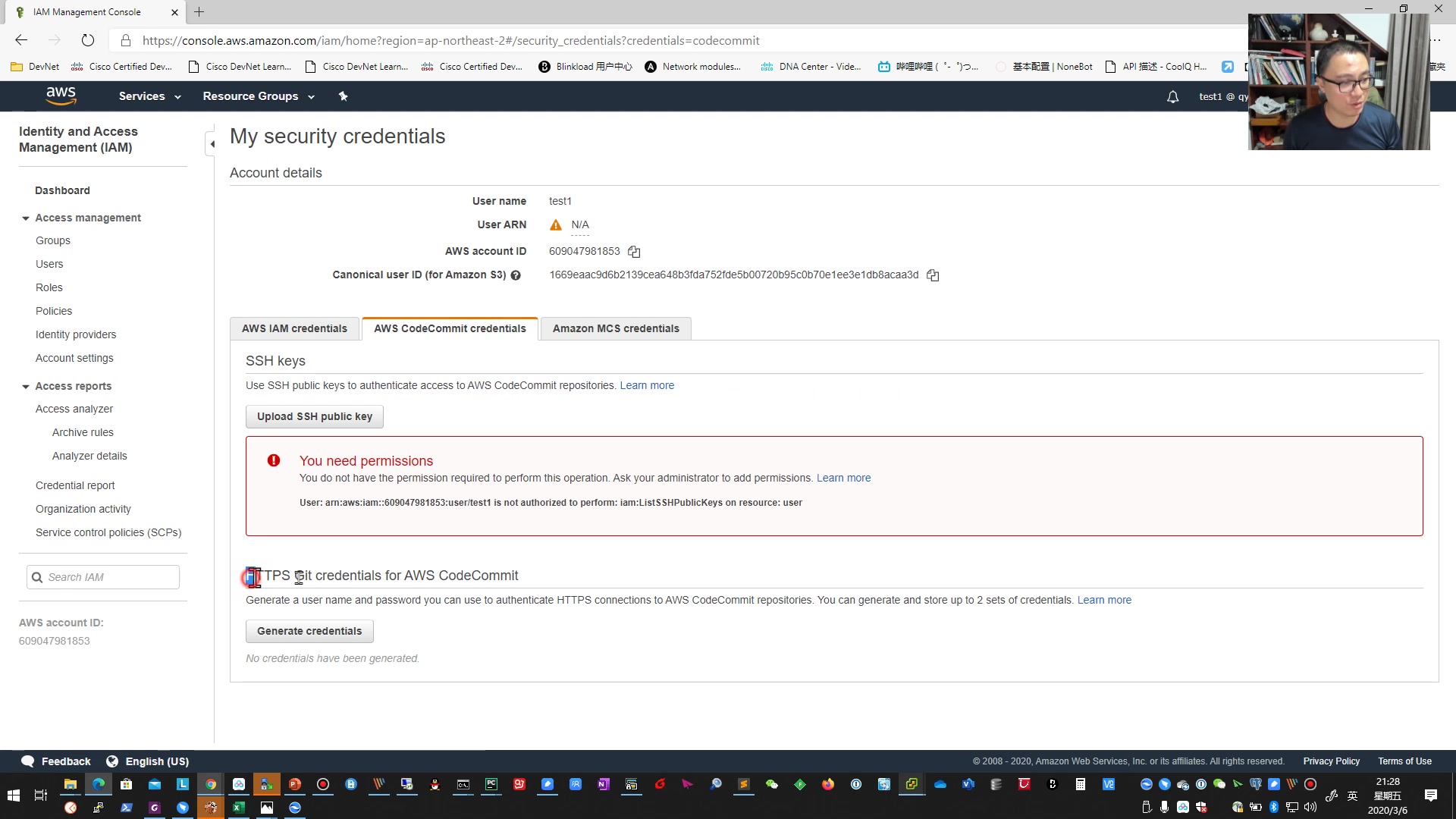Copy the AWS account ID icon

coord(634,252)
